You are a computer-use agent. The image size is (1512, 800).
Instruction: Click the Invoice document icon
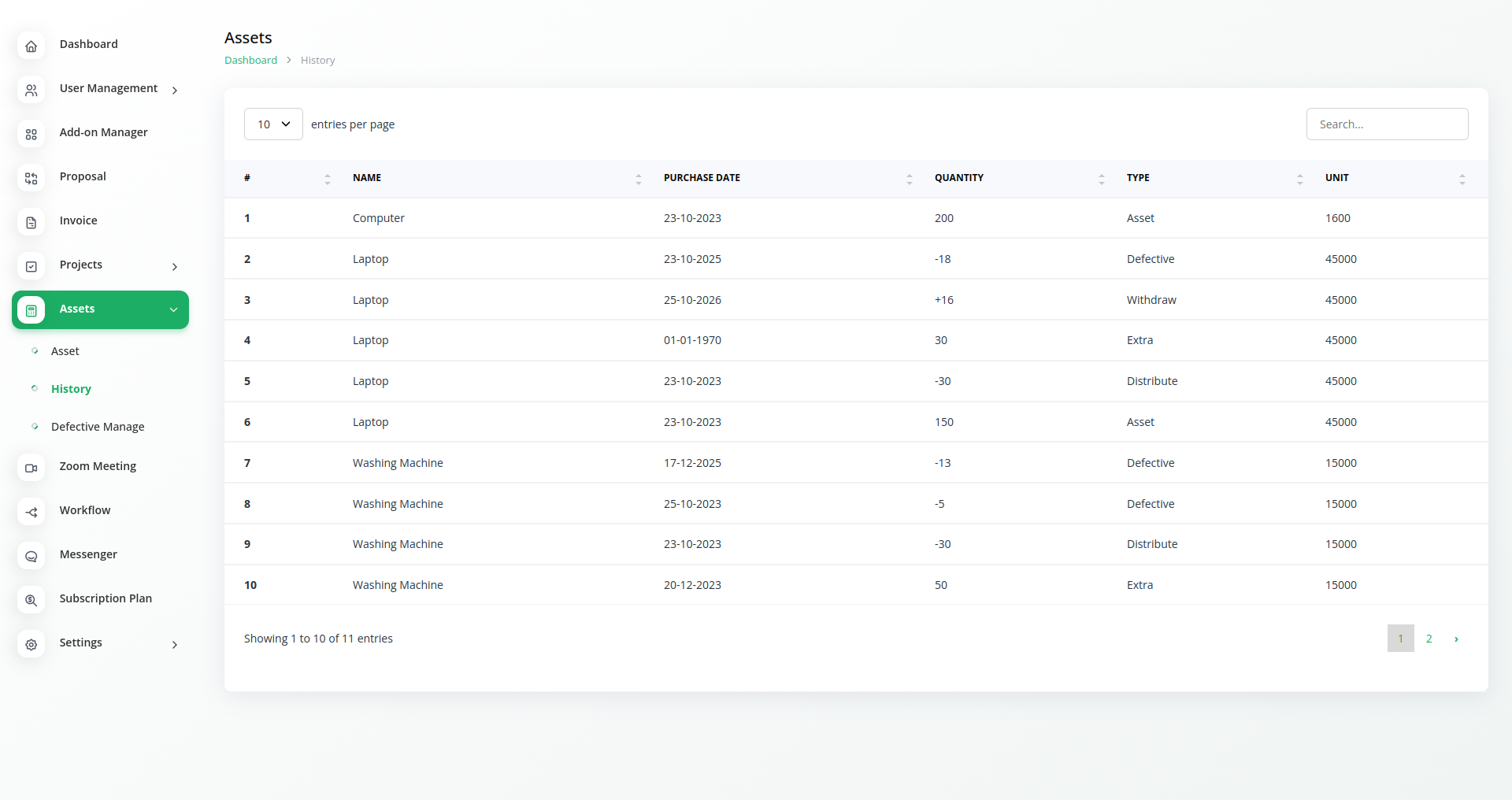(31, 222)
